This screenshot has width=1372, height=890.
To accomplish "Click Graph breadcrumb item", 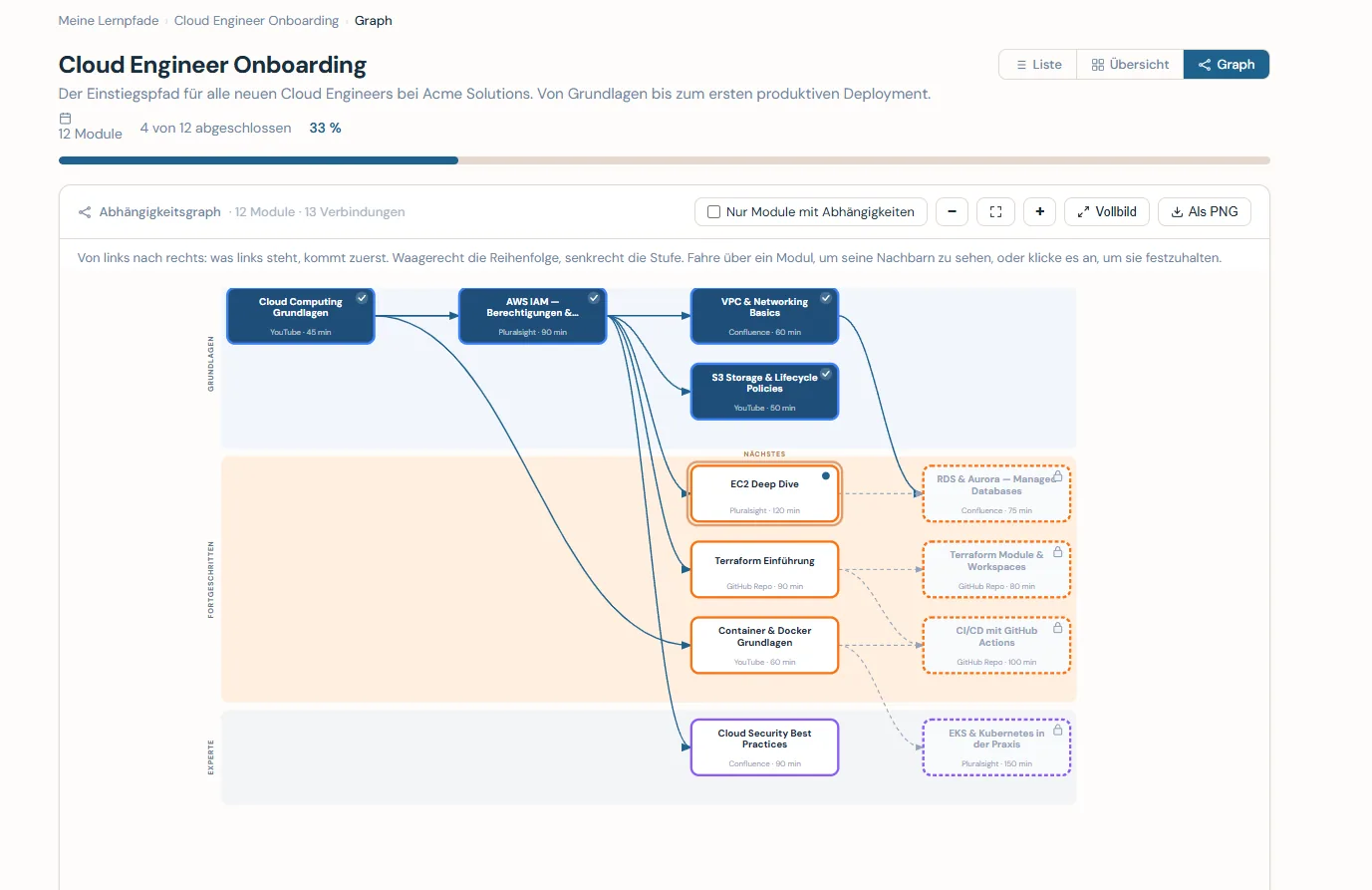I will tap(373, 20).
